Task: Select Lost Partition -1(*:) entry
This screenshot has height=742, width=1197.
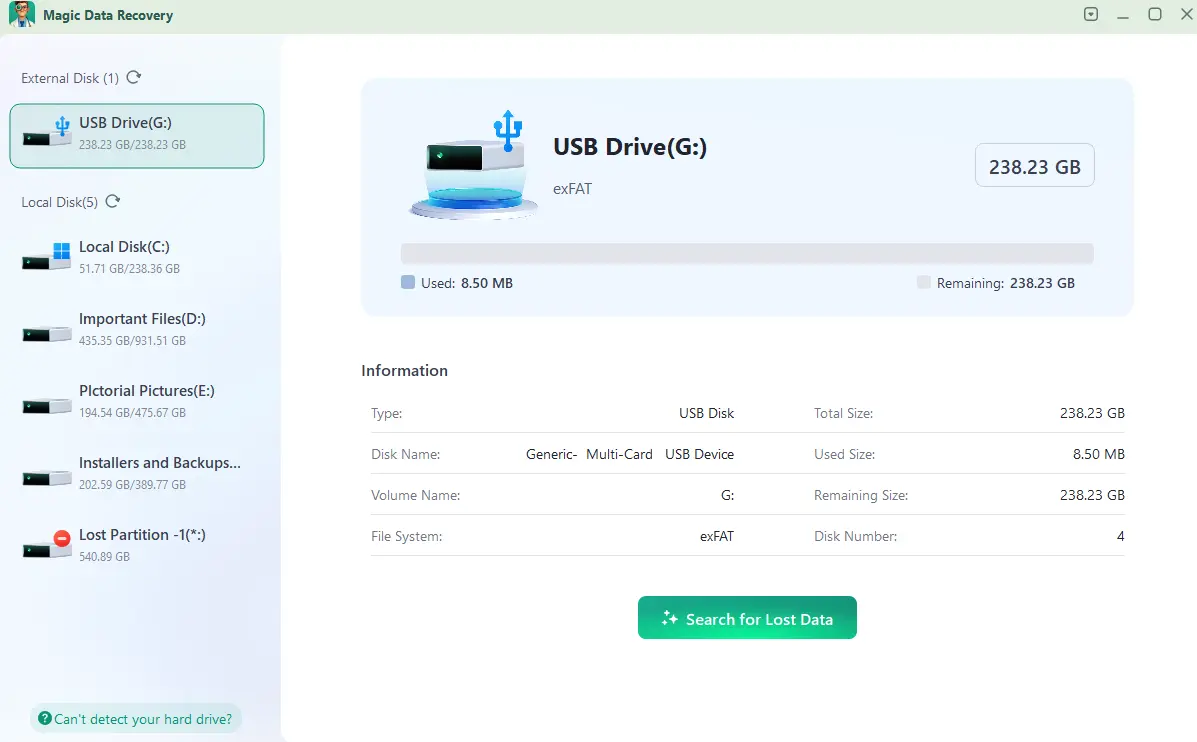Action: pyautogui.click(x=137, y=545)
